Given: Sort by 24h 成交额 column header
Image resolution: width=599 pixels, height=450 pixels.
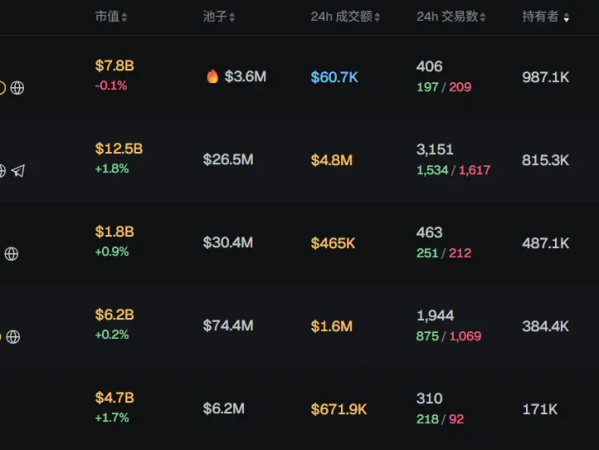Looking at the screenshot, I should point(345,16).
